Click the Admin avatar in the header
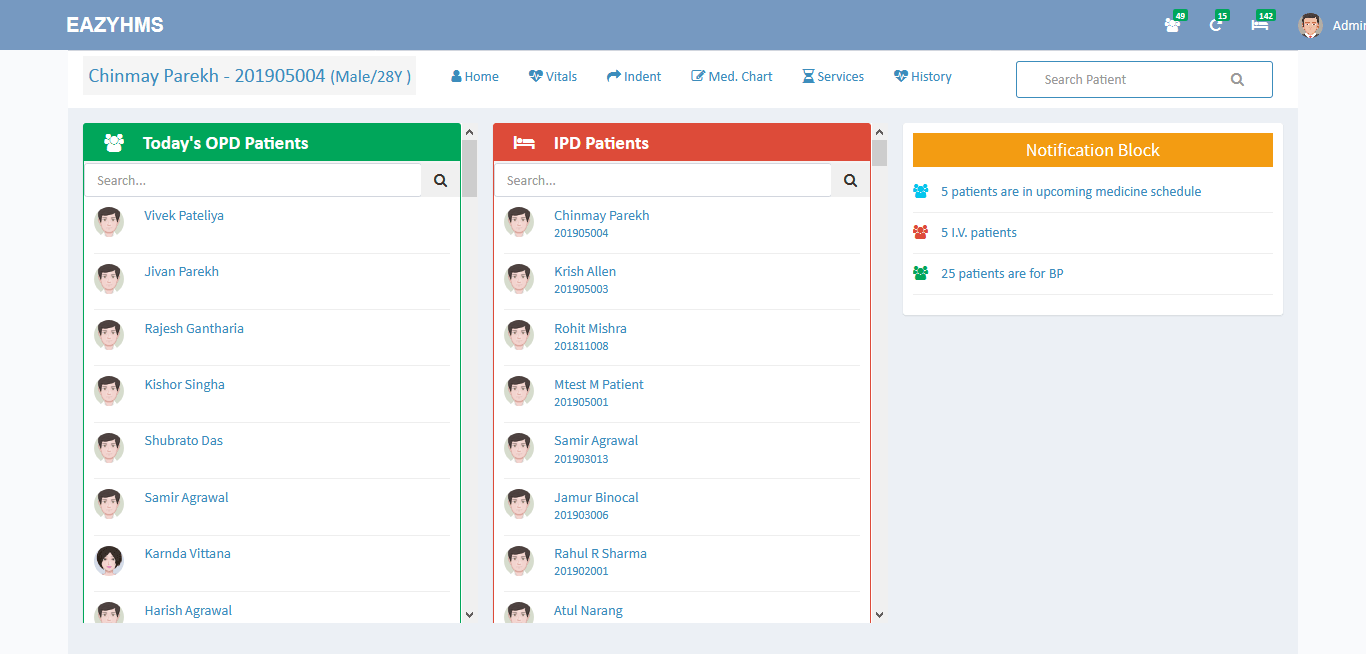This screenshot has width=1366, height=654. tap(1310, 26)
